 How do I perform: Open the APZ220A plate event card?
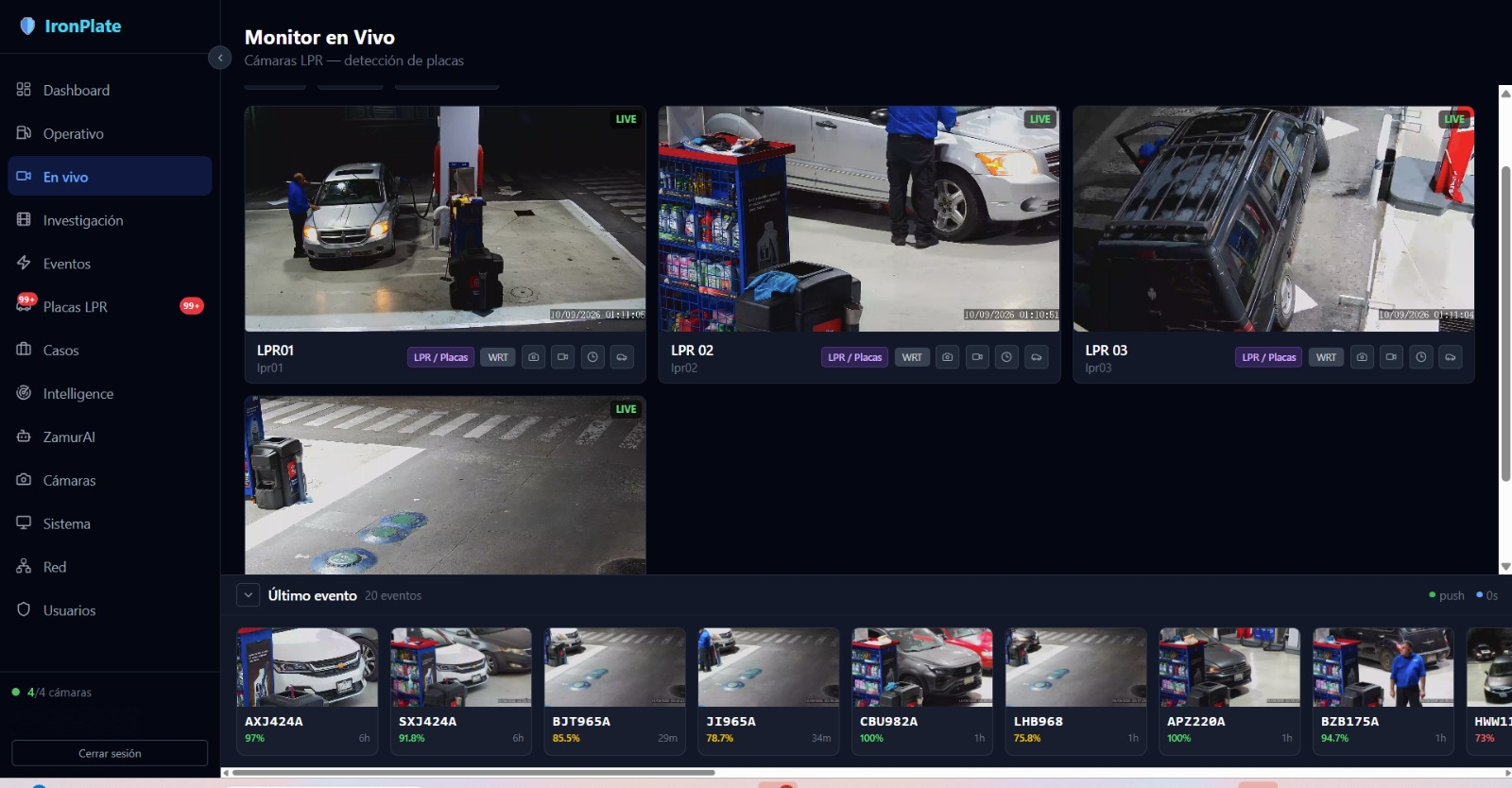click(x=1229, y=691)
